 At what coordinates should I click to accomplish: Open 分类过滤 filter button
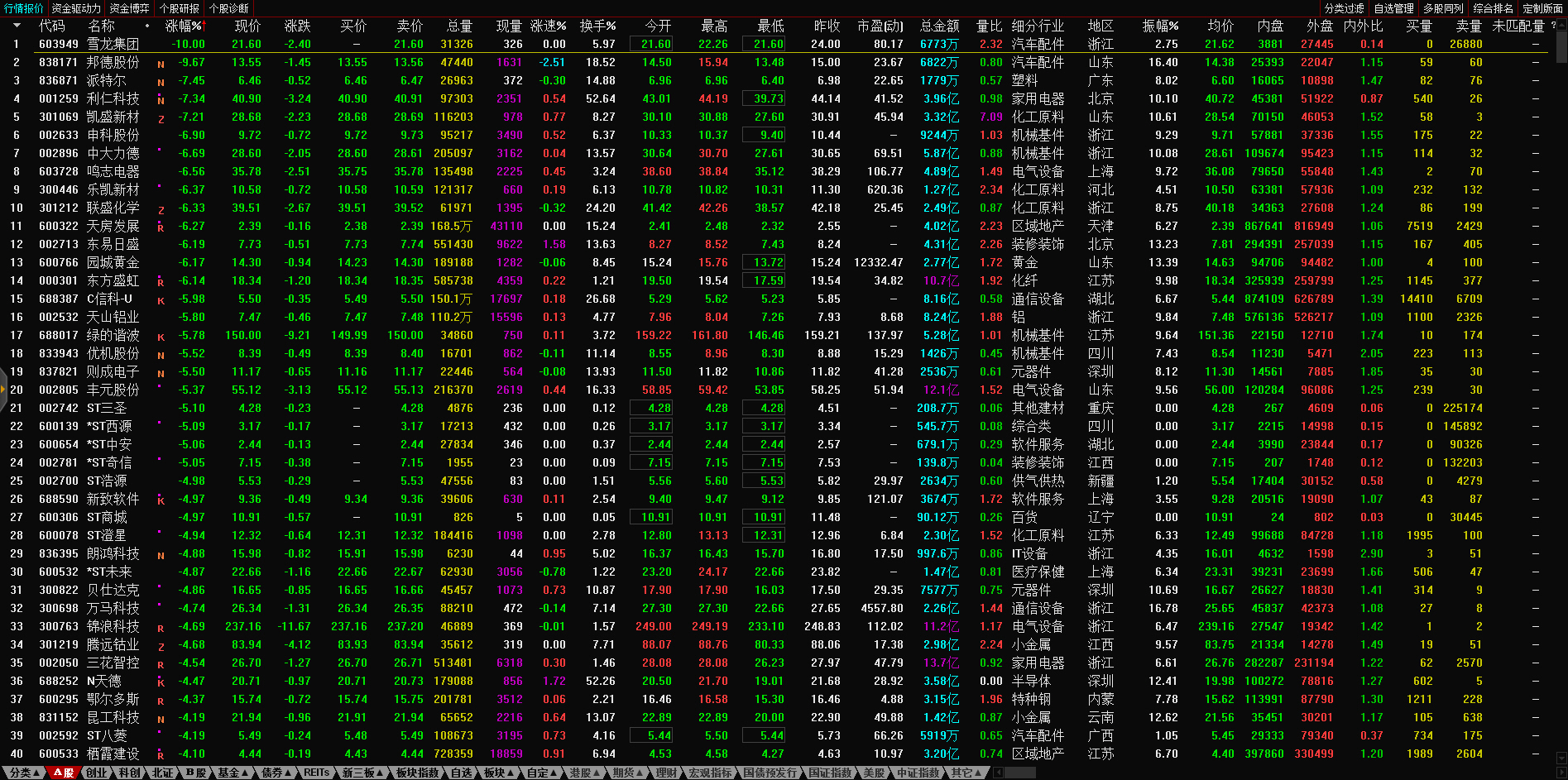pos(1344,8)
